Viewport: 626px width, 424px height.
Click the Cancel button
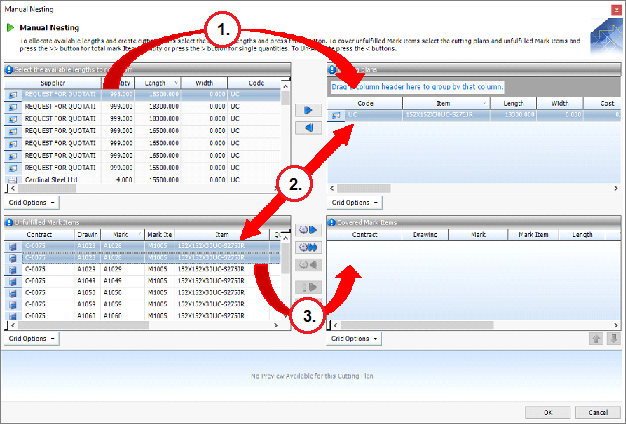597,412
